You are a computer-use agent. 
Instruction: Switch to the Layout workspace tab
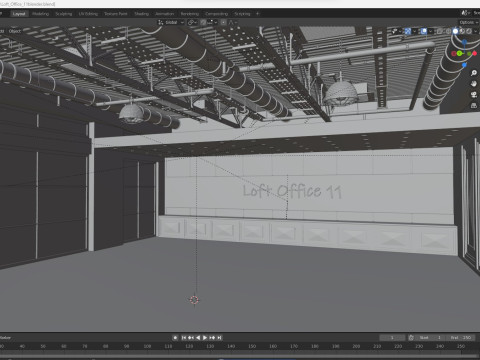click(19, 14)
